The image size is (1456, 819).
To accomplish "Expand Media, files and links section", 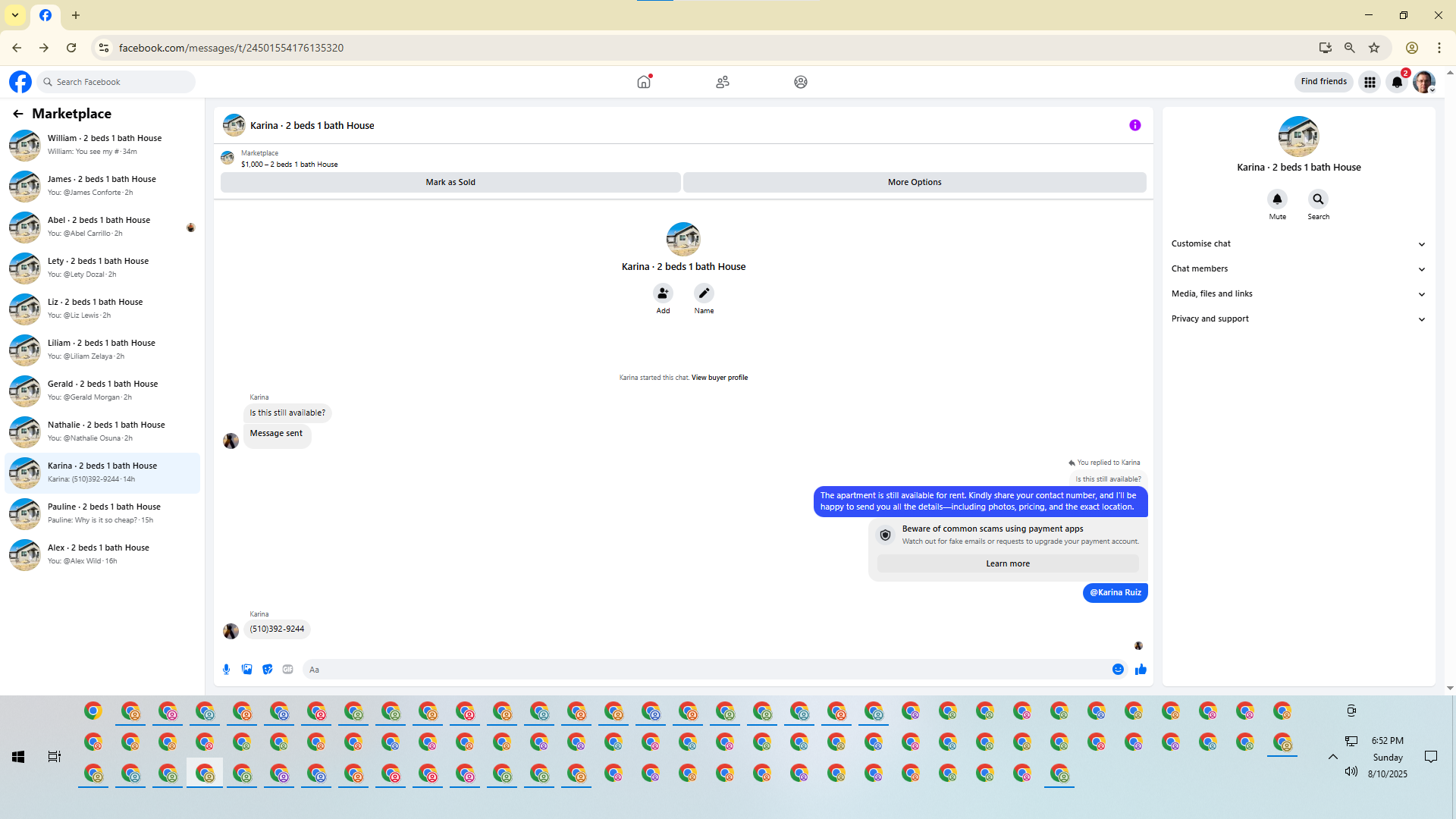I will tap(1298, 293).
